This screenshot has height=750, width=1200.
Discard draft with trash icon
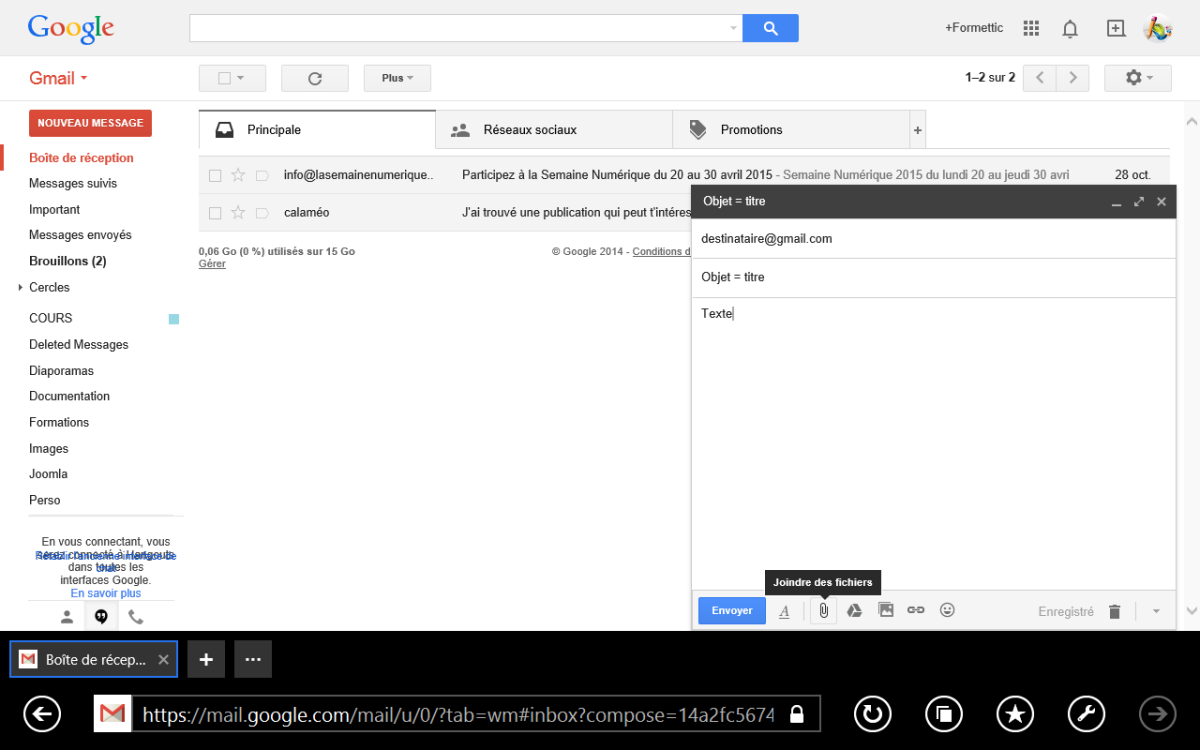pos(1114,611)
